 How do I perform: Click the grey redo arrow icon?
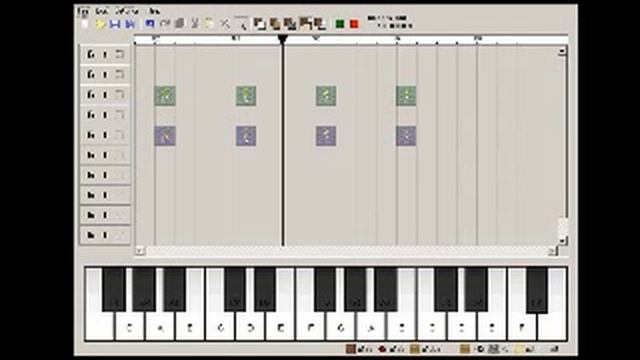pos(164,24)
